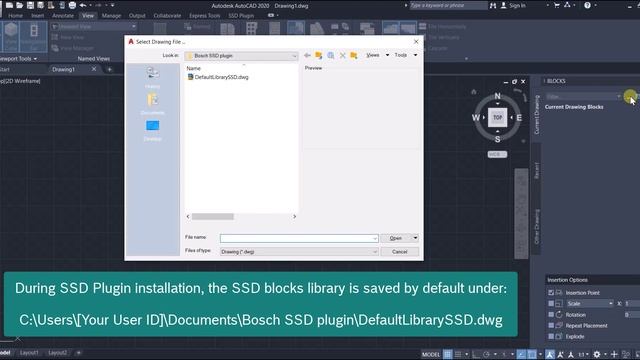This screenshot has height=360, width=640.
Task: Click the Help question mark icon
Action: 587,5
